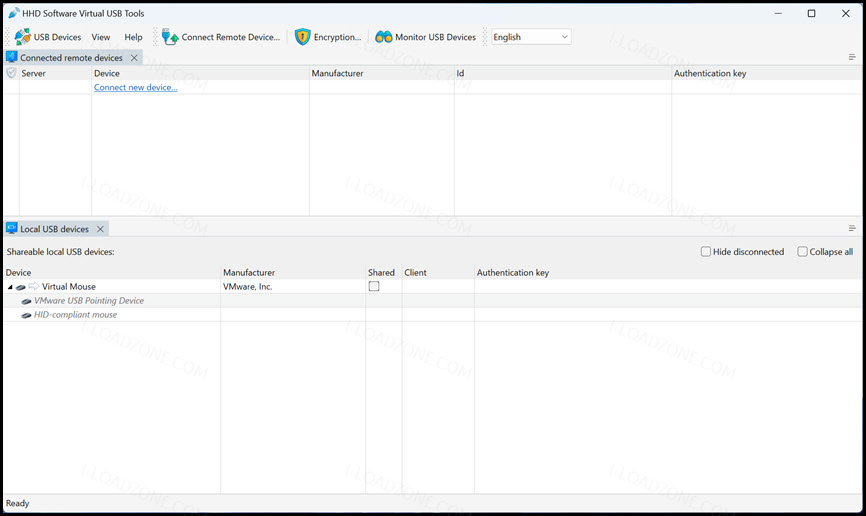866x516 pixels.
Task: Open the View menu
Action: pos(101,37)
